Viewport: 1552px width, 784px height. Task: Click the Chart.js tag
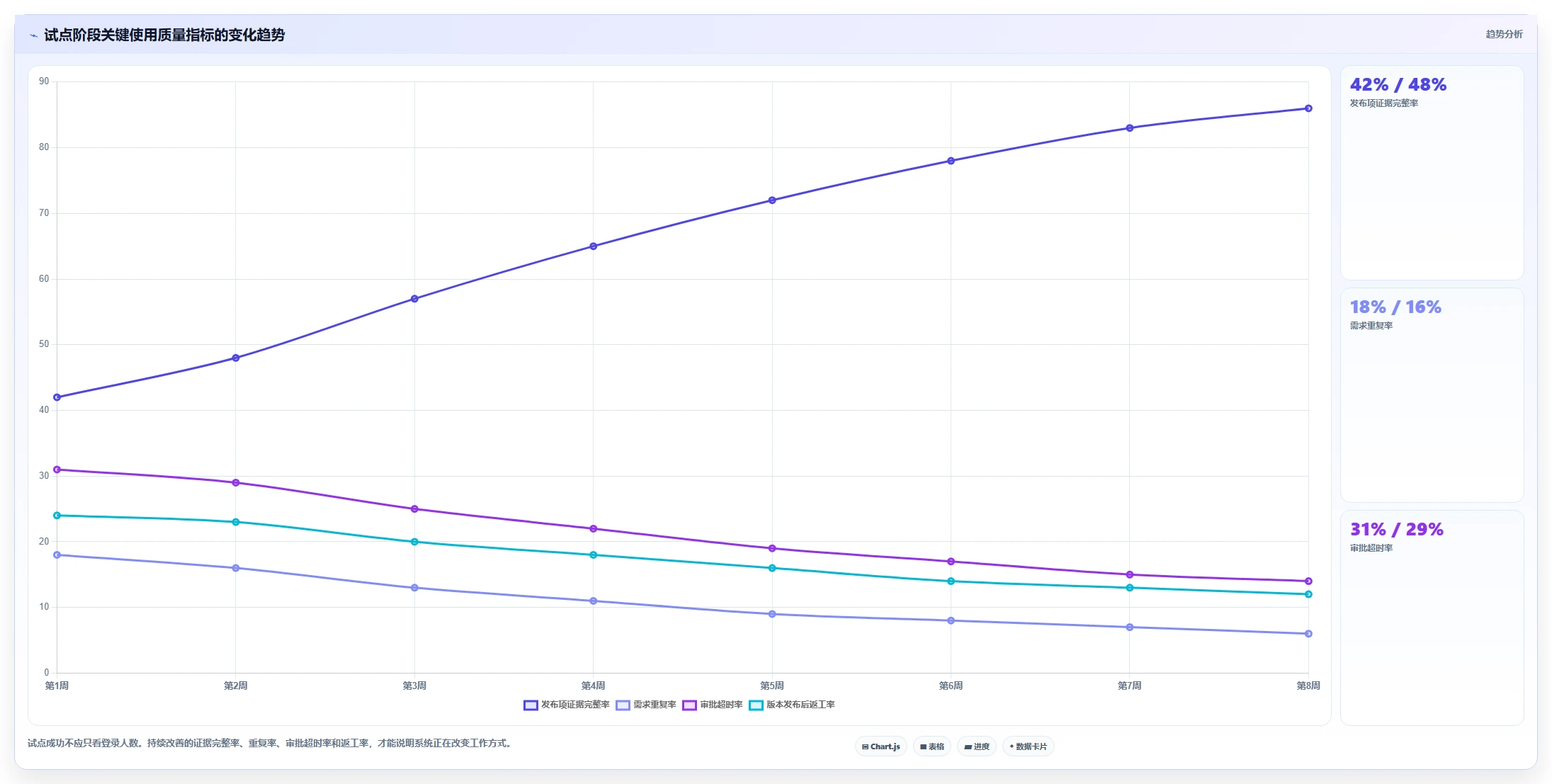[880, 746]
